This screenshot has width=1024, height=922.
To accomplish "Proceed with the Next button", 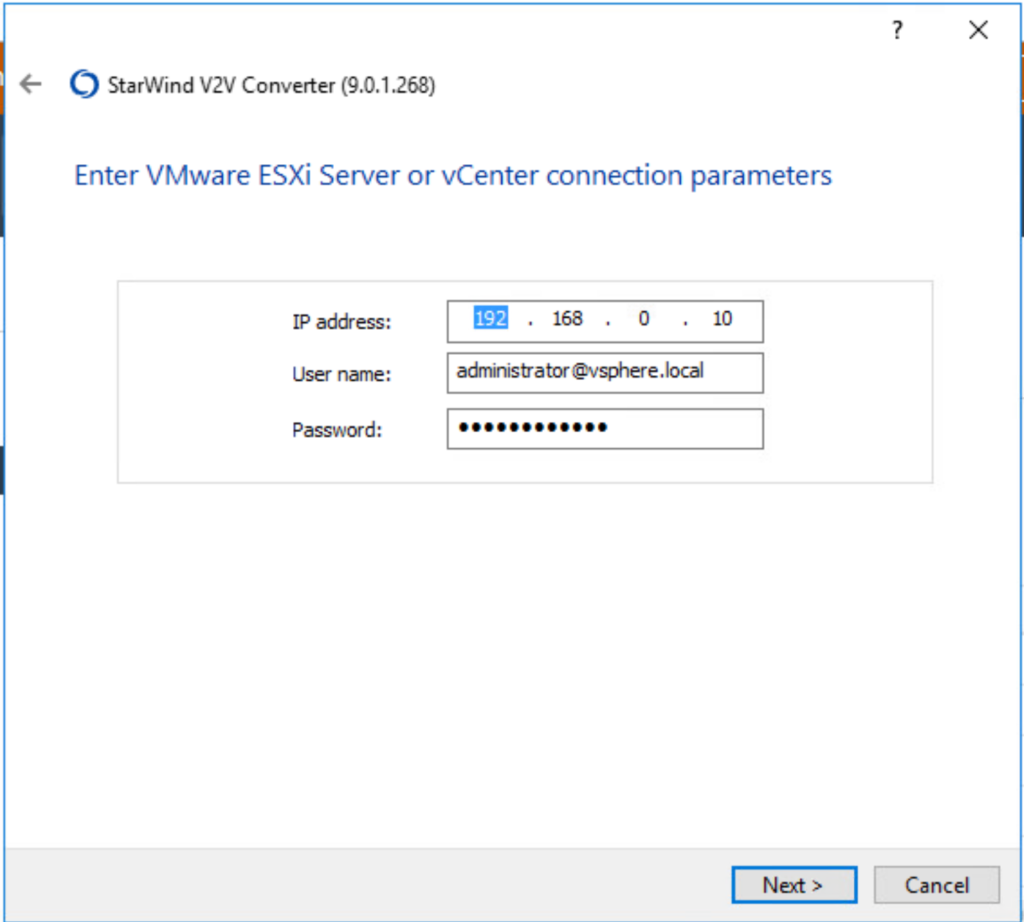I will point(794,885).
